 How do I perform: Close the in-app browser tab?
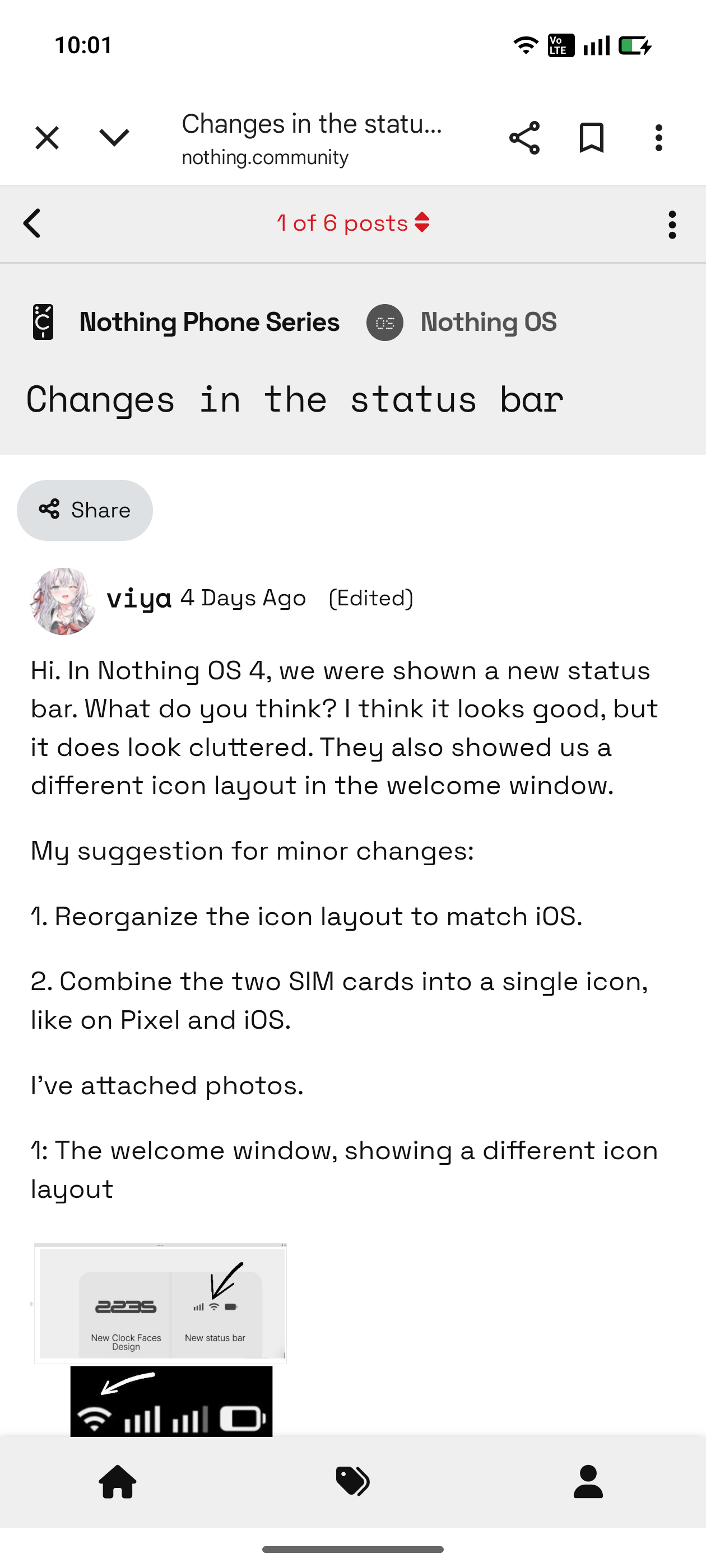point(47,138)
